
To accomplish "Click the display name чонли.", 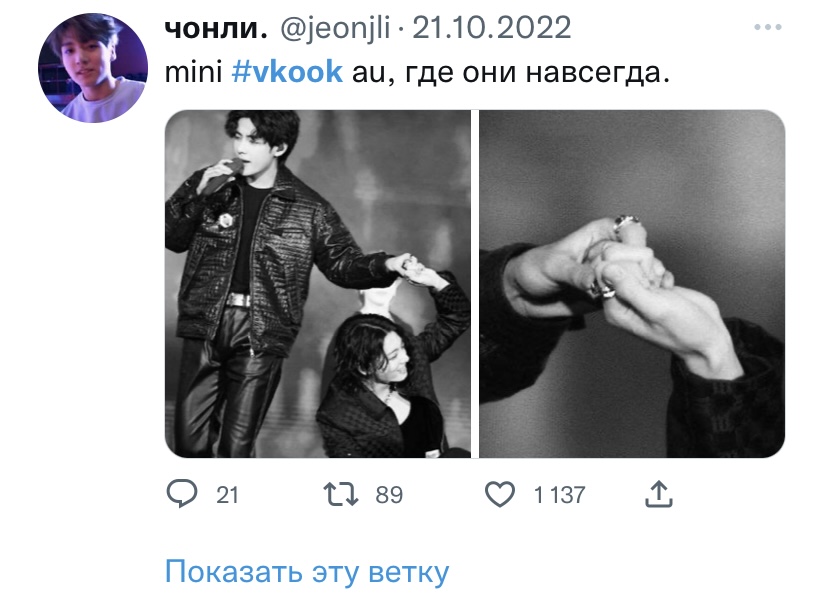I will point(216,28).
